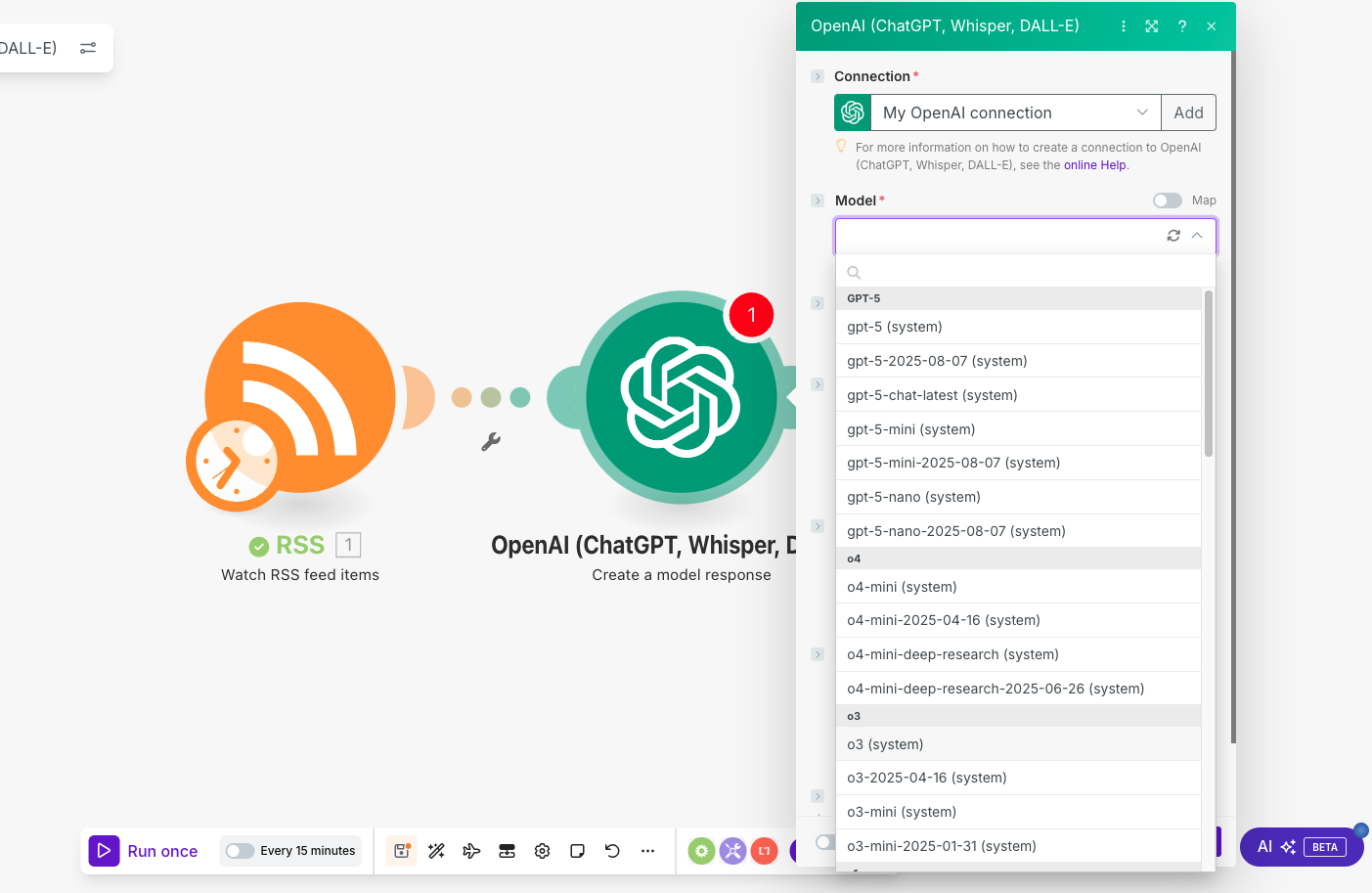Viewport: 1372px width, 893px height.
Task: Close the OpenAI settings panel
Action: pos(1212,26)
